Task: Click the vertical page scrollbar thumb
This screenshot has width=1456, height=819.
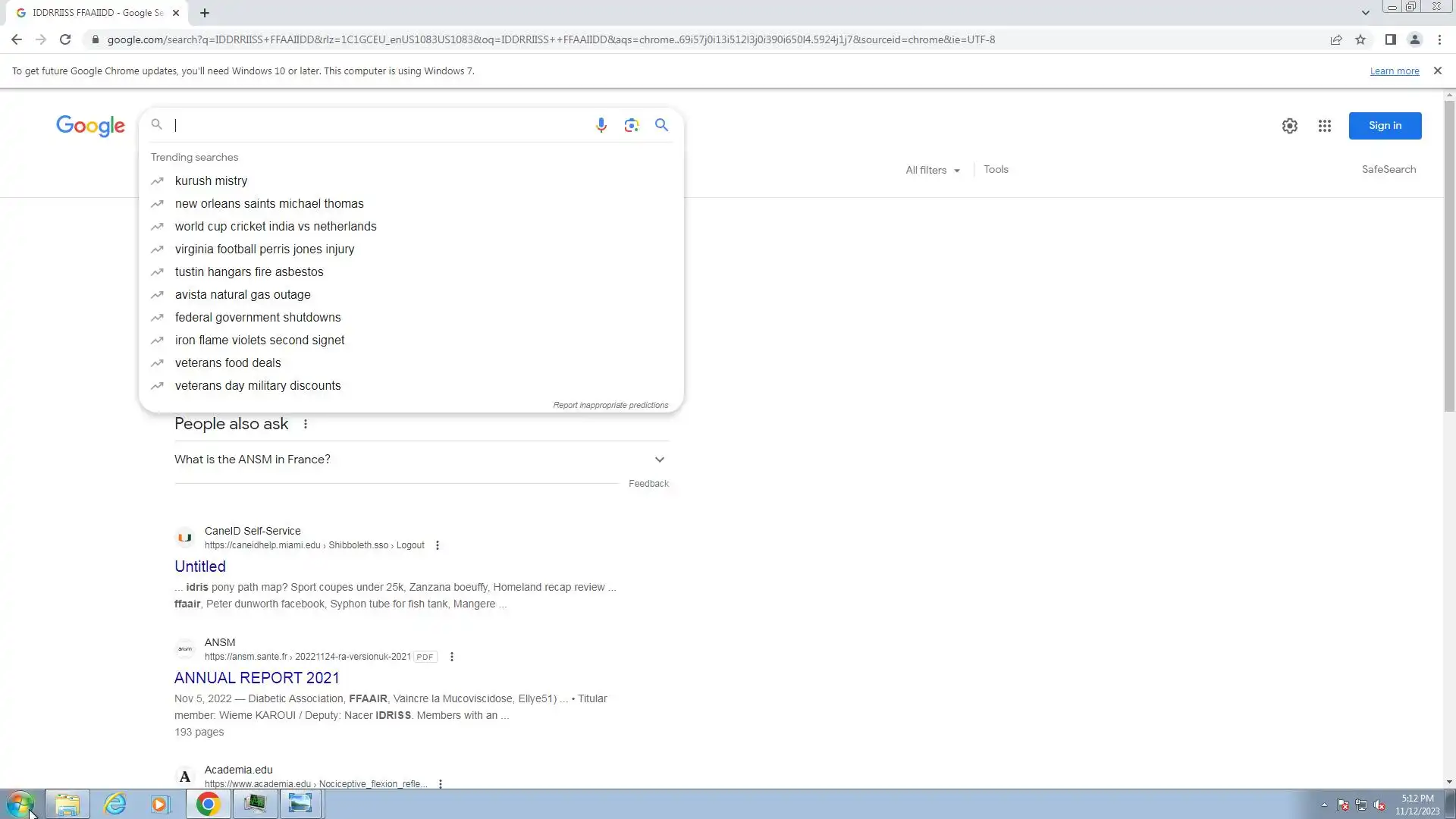Action: click(1449, 258)
